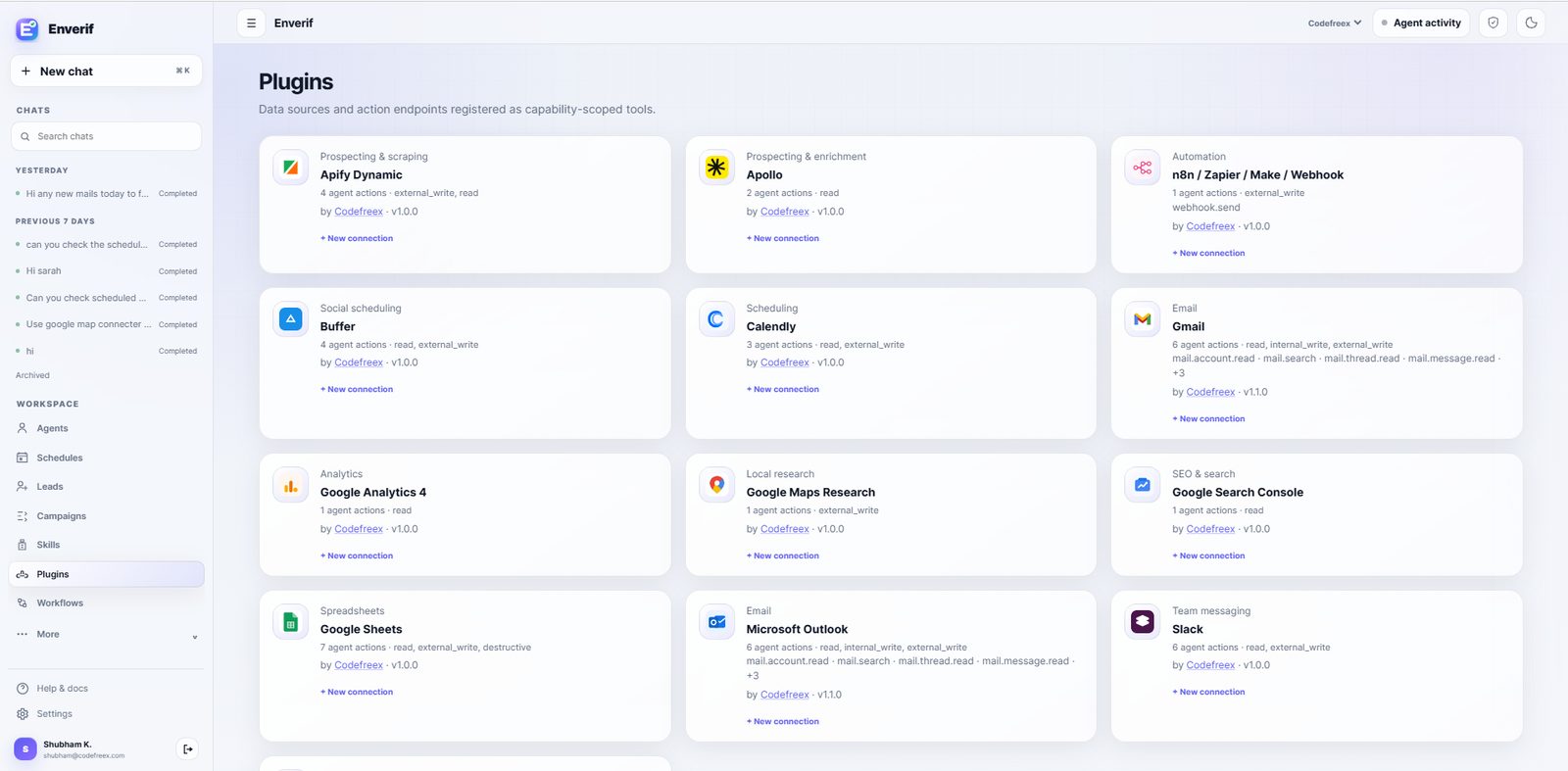Screen dimensions: 1568x771
Task: Click the Agents person icon in sidebar
Action: click(x=23, y=428)
